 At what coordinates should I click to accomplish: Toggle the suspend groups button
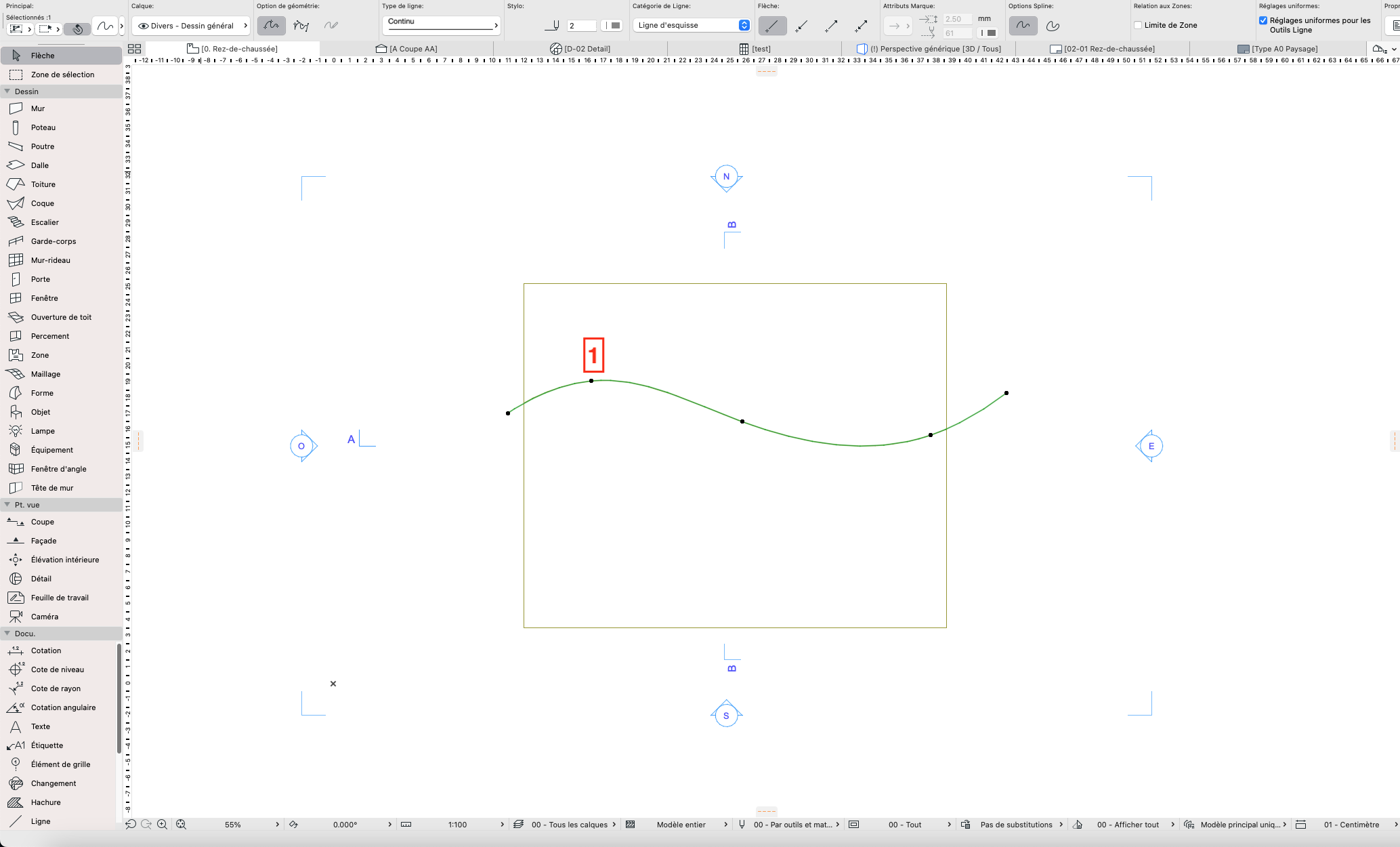(77, 29)
